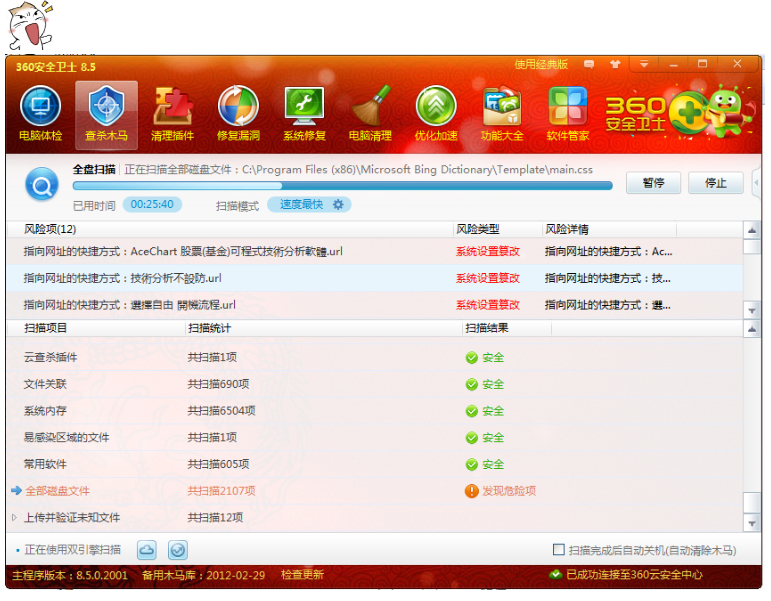Click the cloud engine icon at the bottom
This screenshot has height=601, width=771.
(147, 550)
